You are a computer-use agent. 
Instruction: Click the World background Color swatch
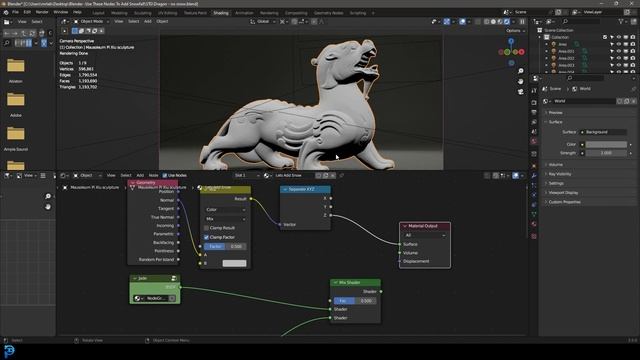[x=606, y=144]
